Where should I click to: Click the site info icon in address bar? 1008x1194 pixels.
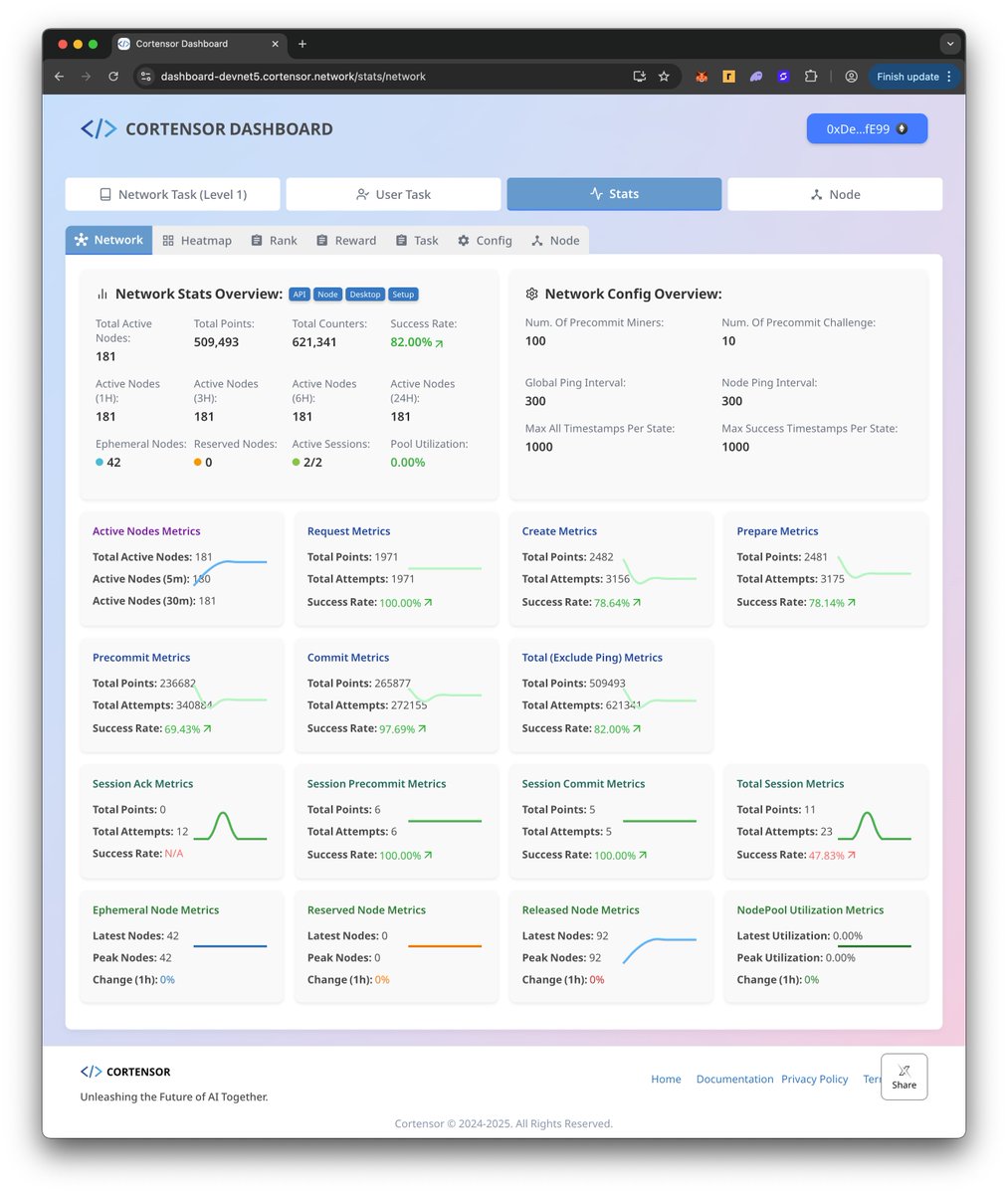click(x=145, y=77)
